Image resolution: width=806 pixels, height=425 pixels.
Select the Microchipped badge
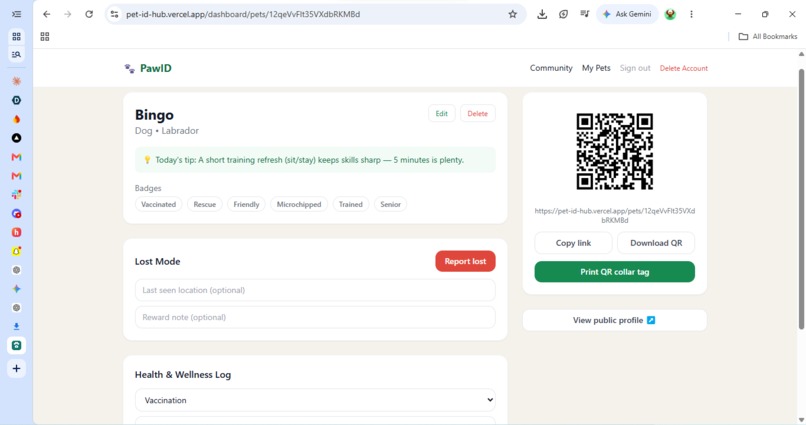[299, 205]
